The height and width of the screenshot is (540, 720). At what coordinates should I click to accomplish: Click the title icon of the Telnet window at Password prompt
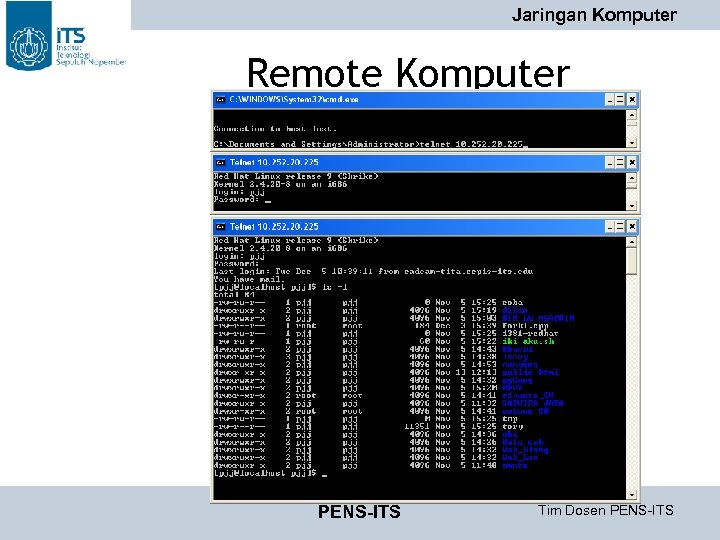pos(221,163)
